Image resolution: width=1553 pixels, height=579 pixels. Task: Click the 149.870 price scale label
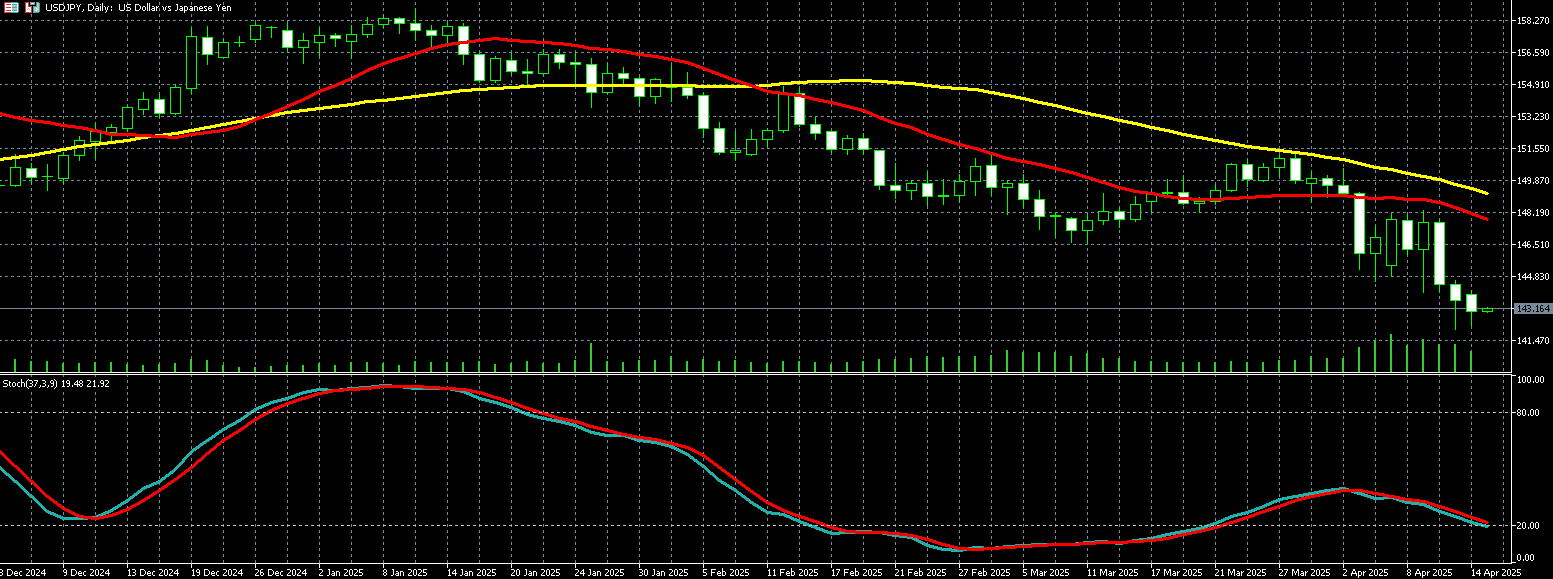click(x=1532, y=181)
